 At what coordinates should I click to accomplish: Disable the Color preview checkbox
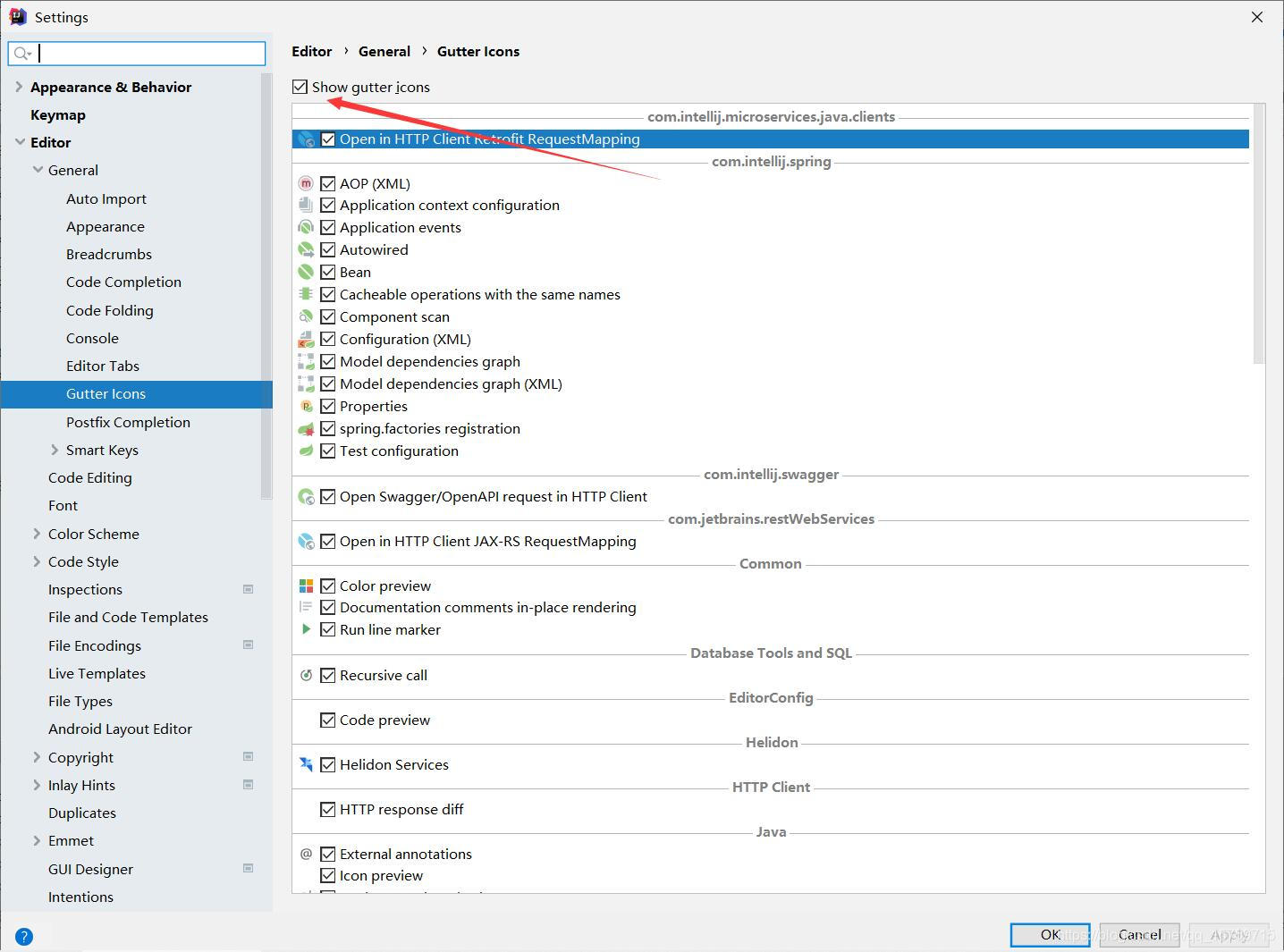tap(328, 586)
